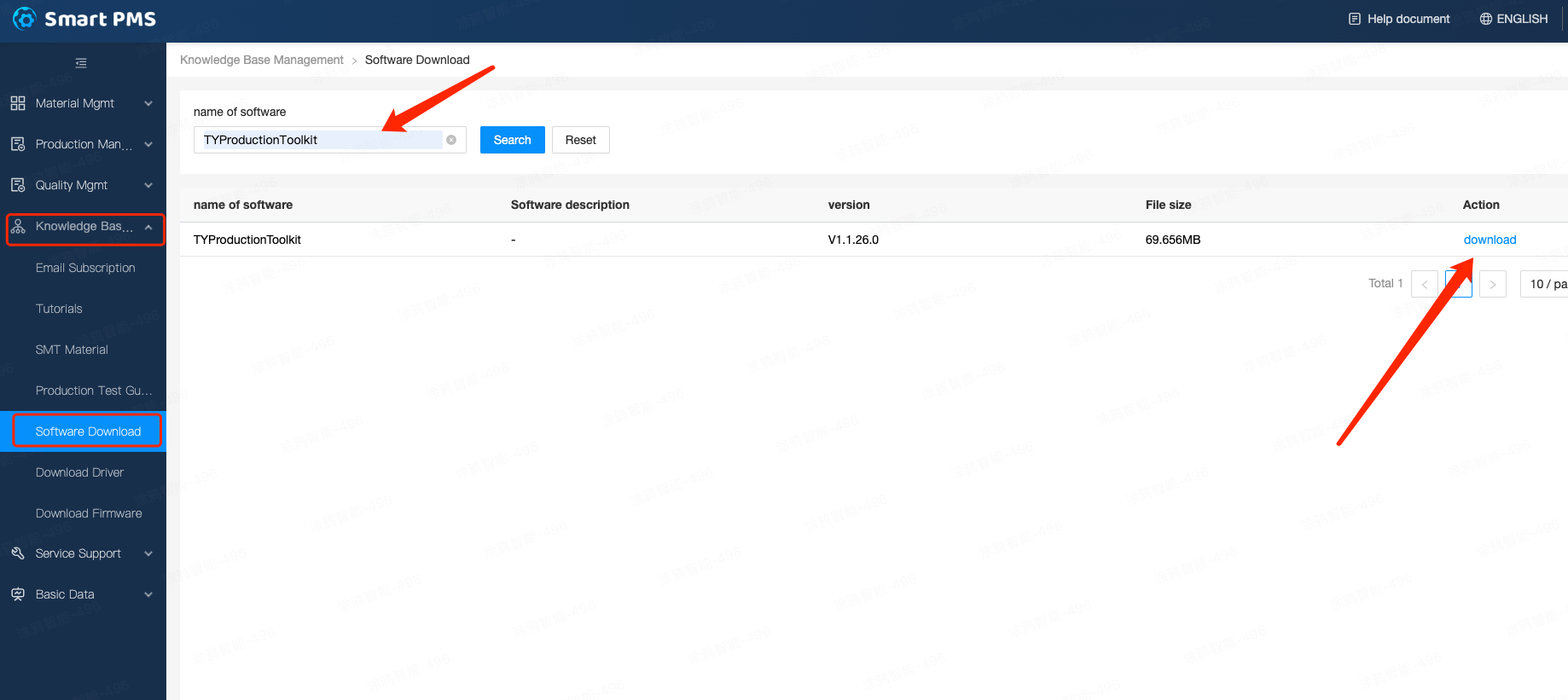Screen dimensions: 1568x700
Task: Open the page size dropdown showing 10 / page
Action: coord(1546,284)
